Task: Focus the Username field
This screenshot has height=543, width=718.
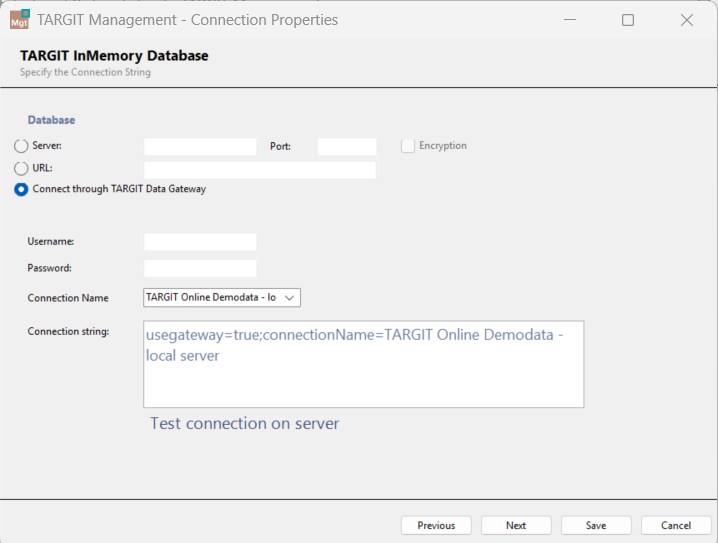Action: (200, 242)
